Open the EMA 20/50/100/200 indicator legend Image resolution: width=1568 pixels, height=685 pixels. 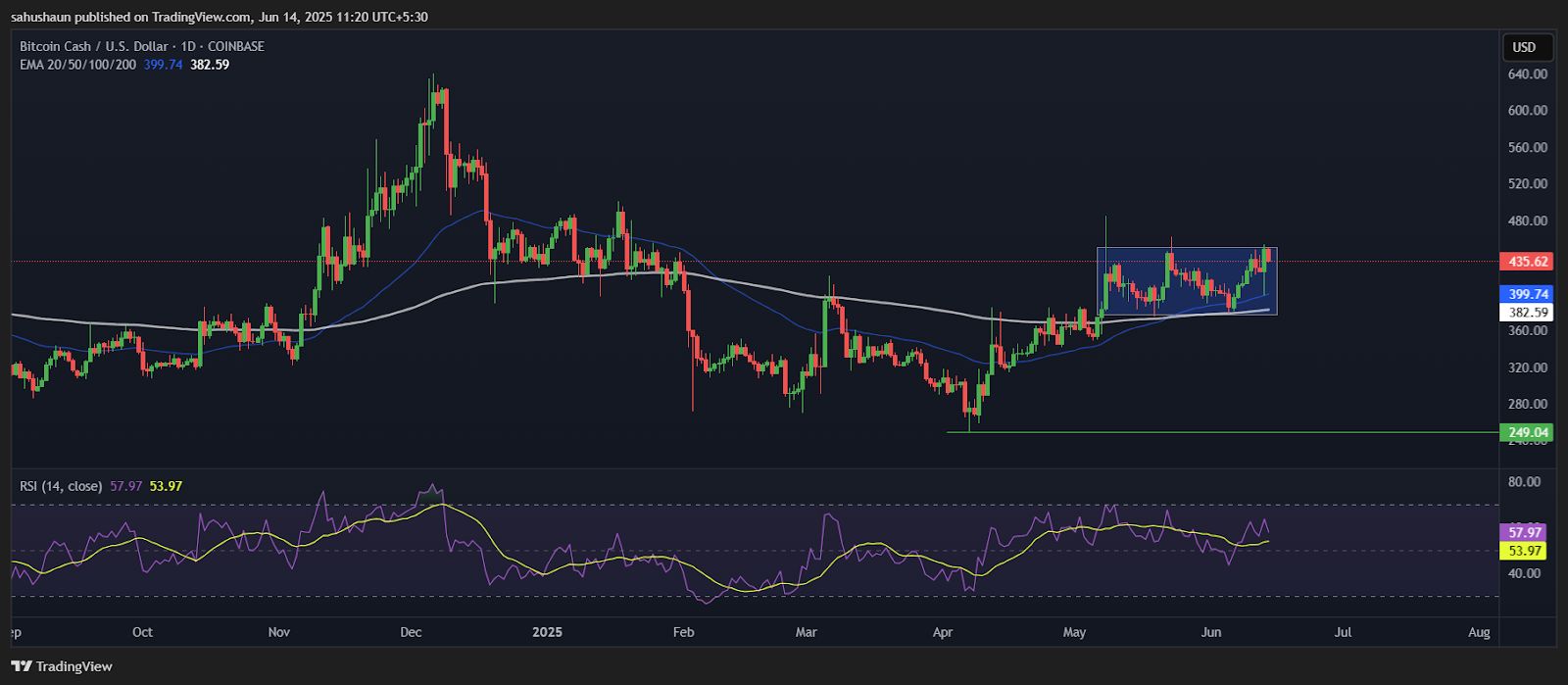click(x=78, y=65)
